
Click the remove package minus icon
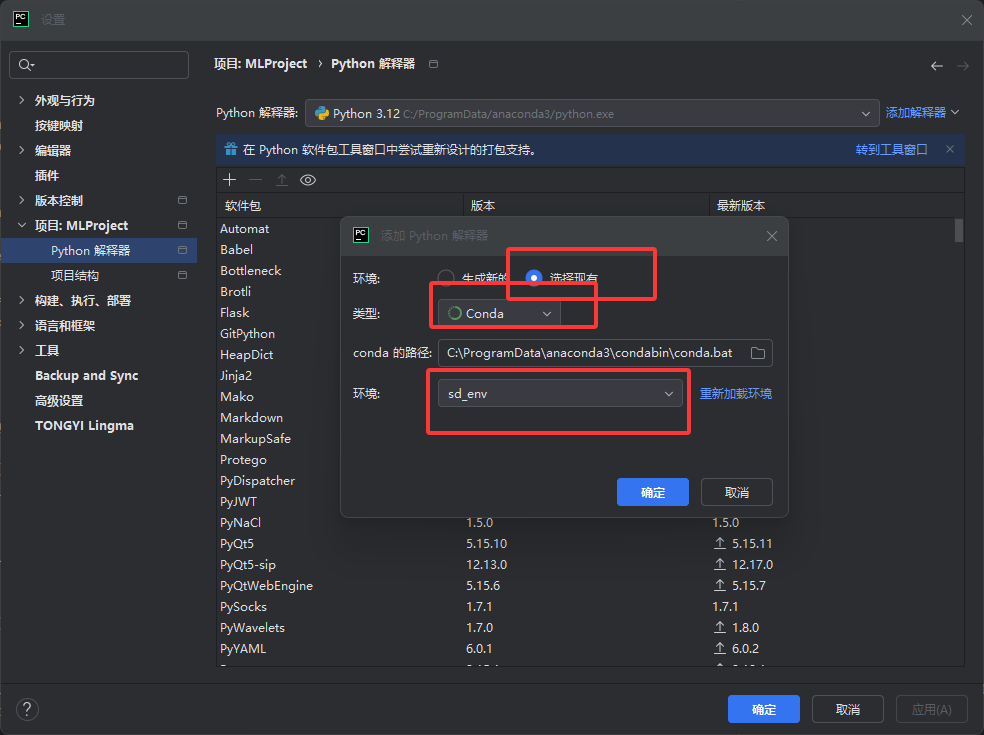tap(255, 180)
